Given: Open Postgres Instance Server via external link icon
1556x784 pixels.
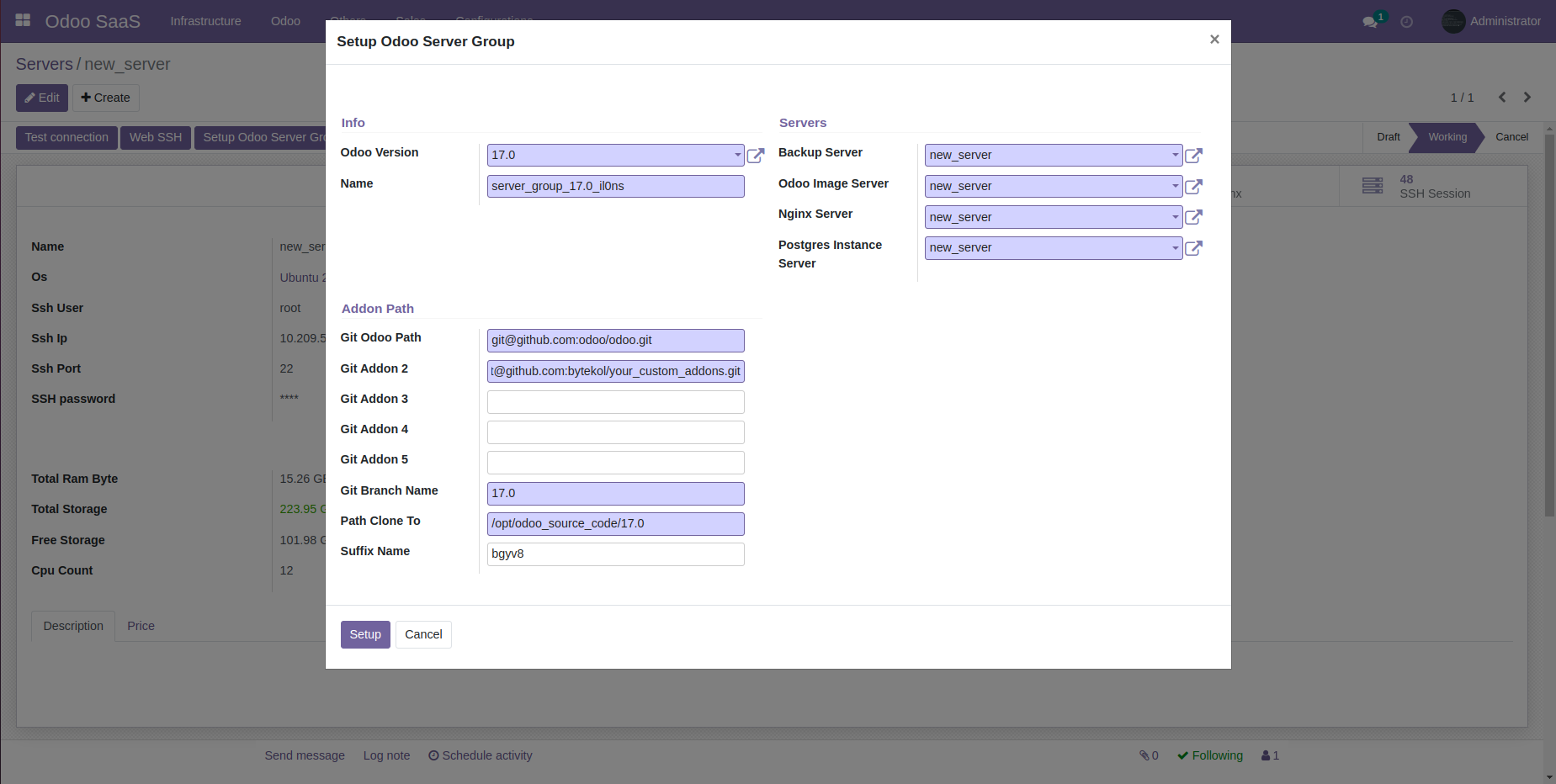Looking at the screenshot, I should (1194, 248).
